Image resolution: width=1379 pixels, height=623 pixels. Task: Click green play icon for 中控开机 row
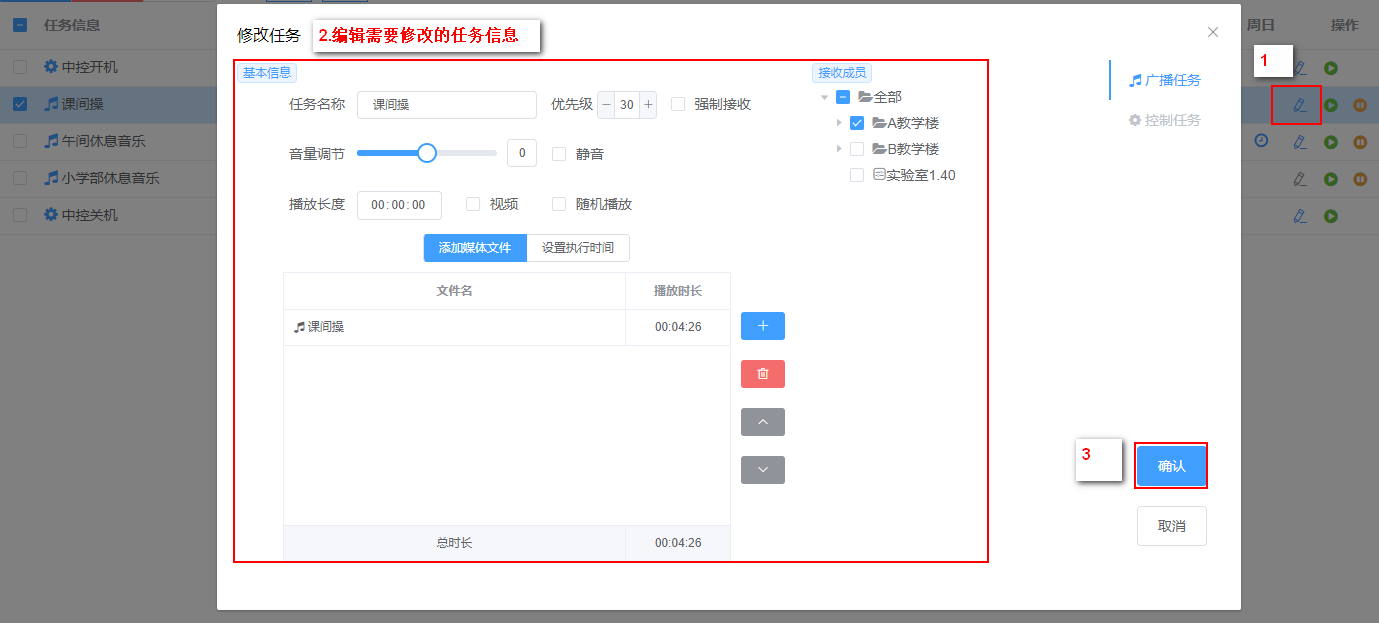[x=1330, y=68]
